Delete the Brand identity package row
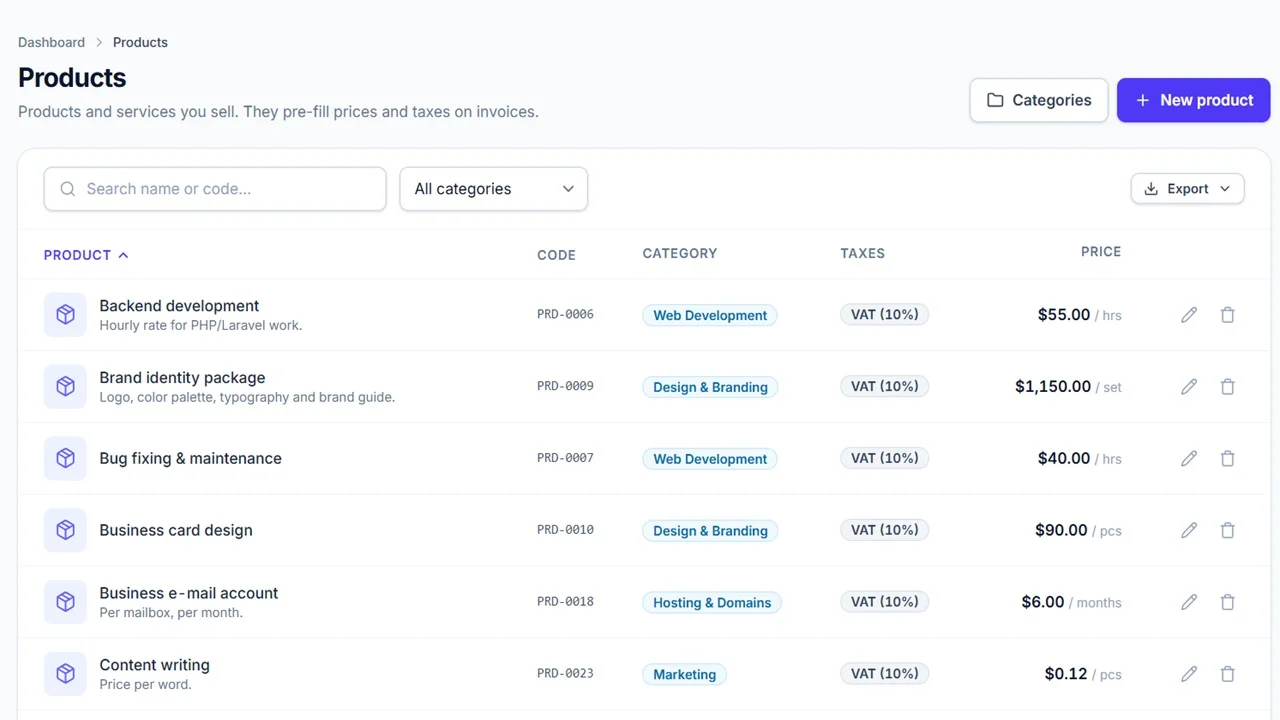 point(1228,387)
